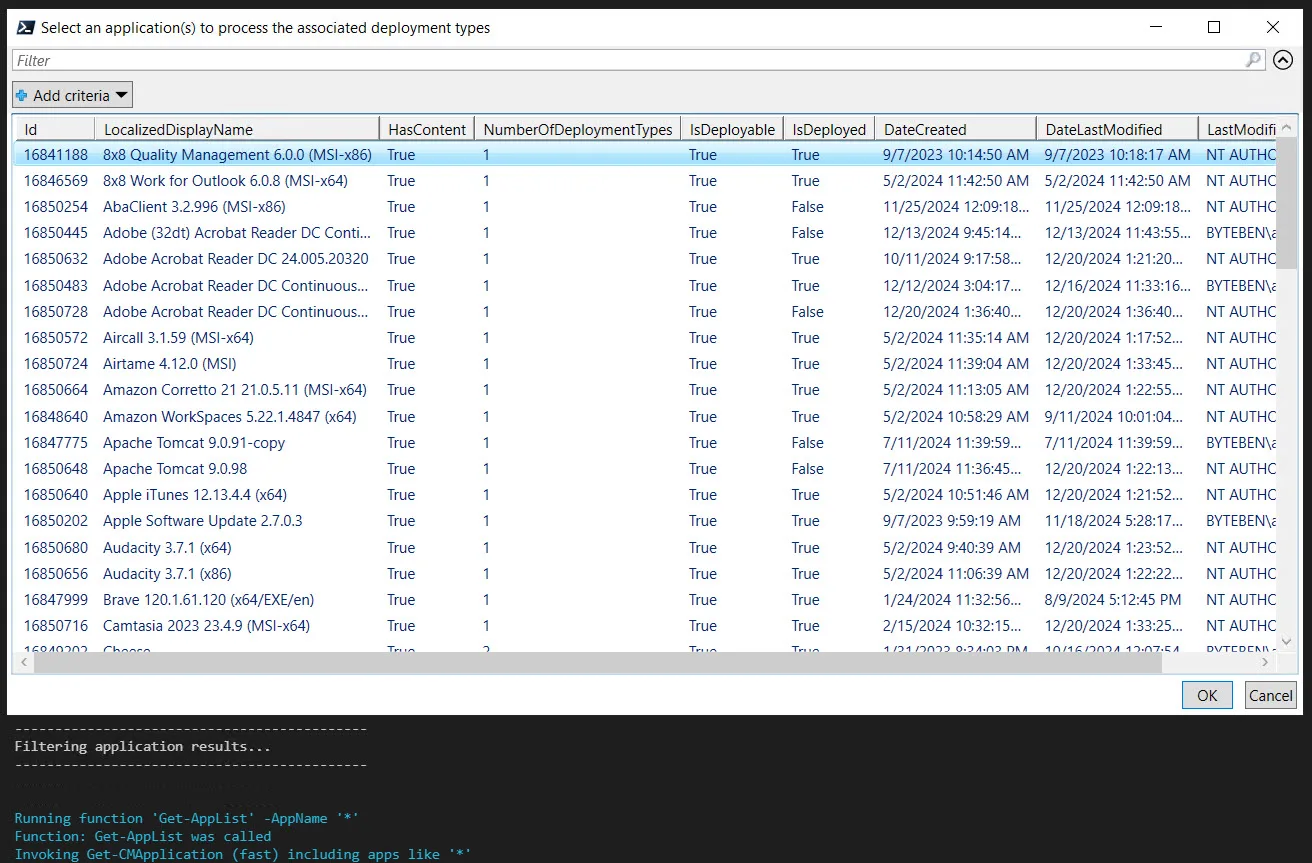The image size is (1312, 863).
Task: Click the horizontal scrollbar right arrow
Action: tap(1267, 662)
